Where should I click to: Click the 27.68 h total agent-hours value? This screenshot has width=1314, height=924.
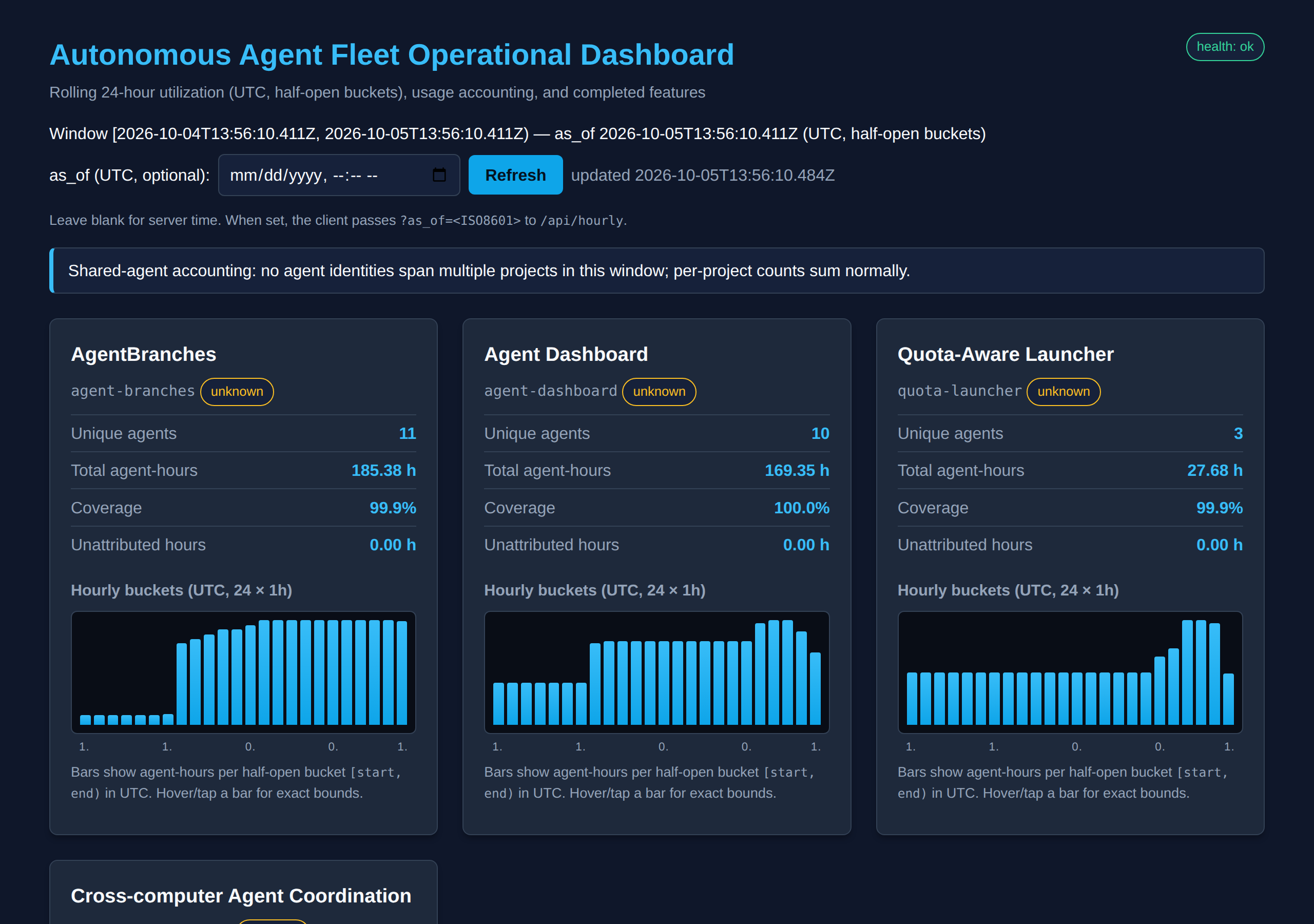[x=1214, y=471]
